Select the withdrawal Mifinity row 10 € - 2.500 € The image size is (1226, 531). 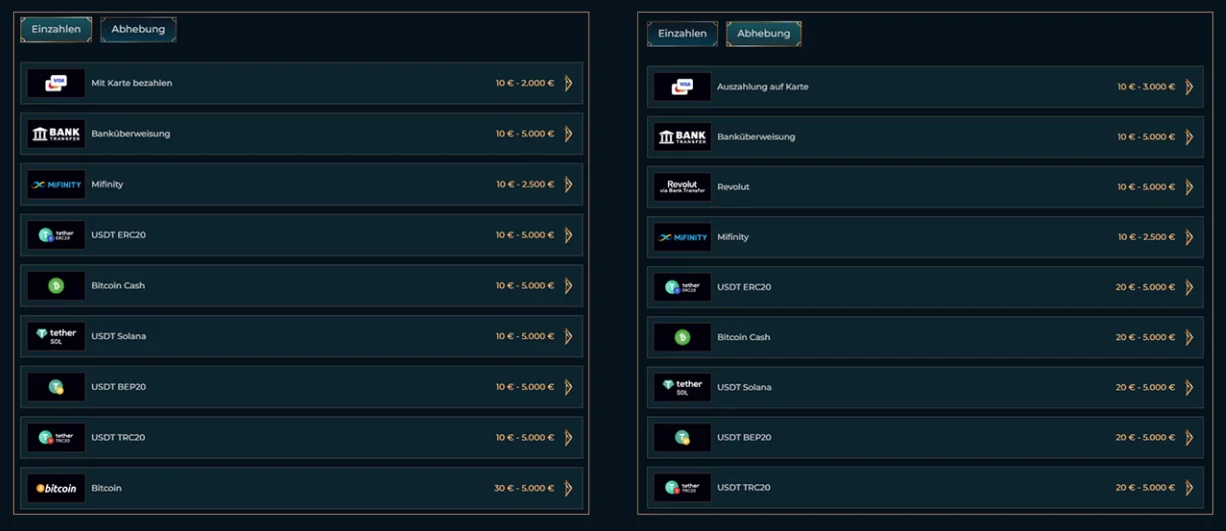(925, 237)
